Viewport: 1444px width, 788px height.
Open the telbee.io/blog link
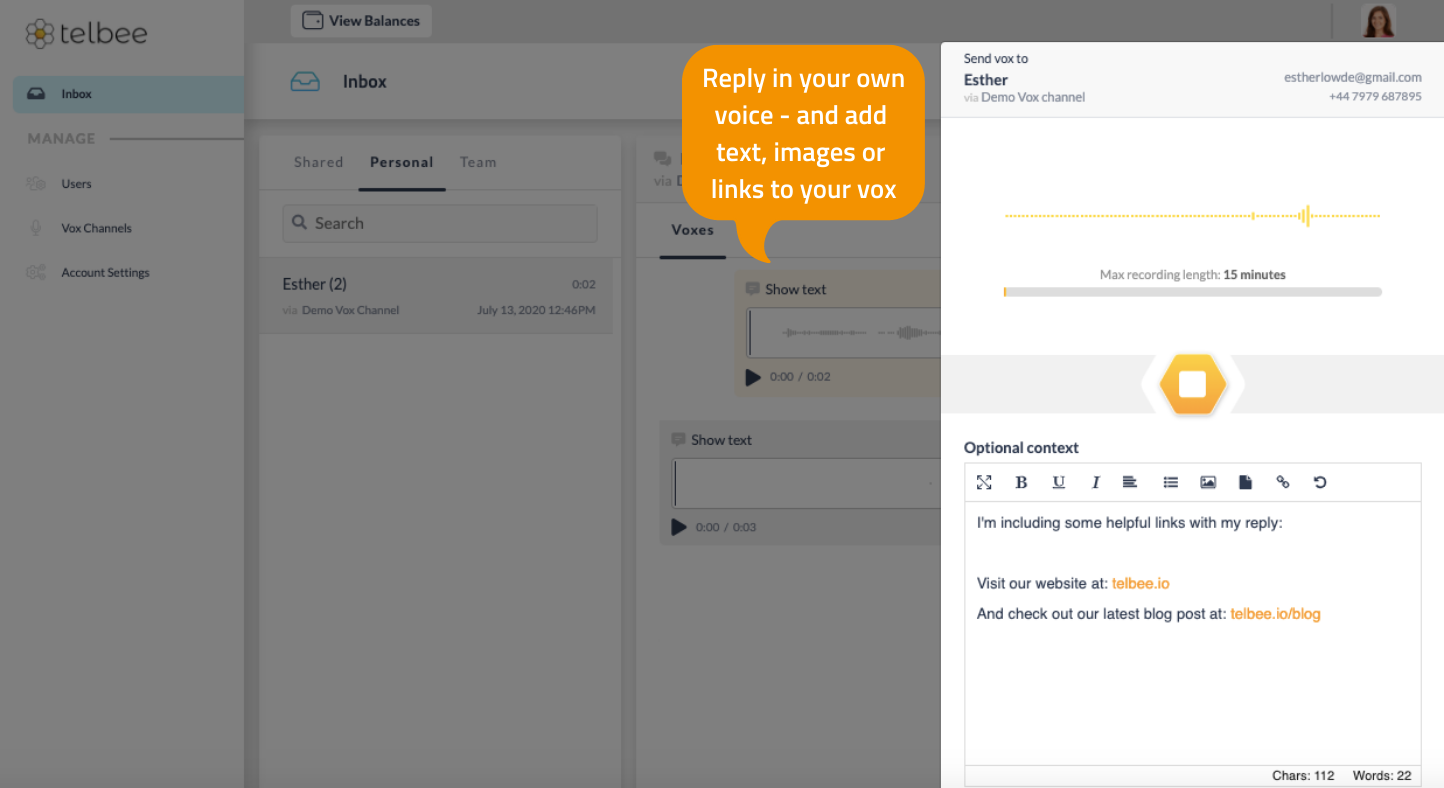pos(1275,614)
